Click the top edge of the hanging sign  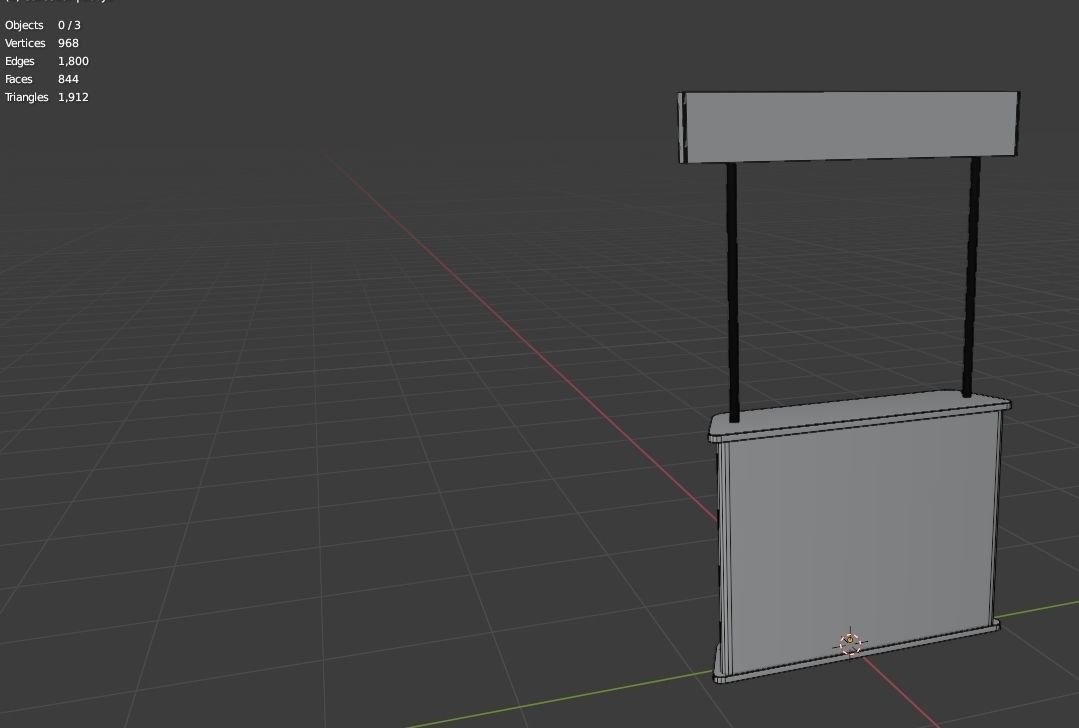(848, 92)
